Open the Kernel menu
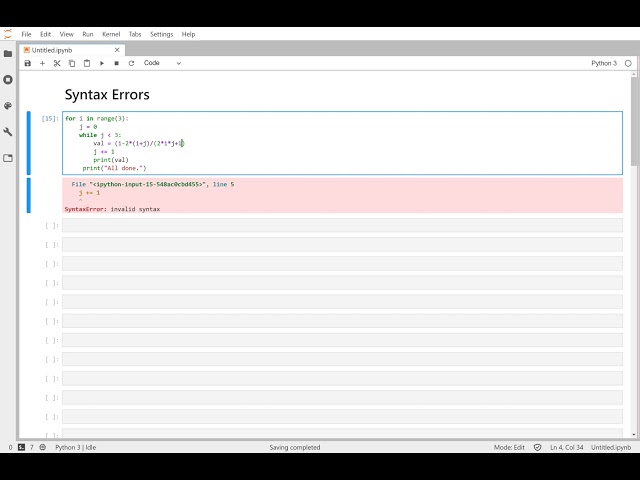Viewport: 640px width, 480px height. coord(111,34)
